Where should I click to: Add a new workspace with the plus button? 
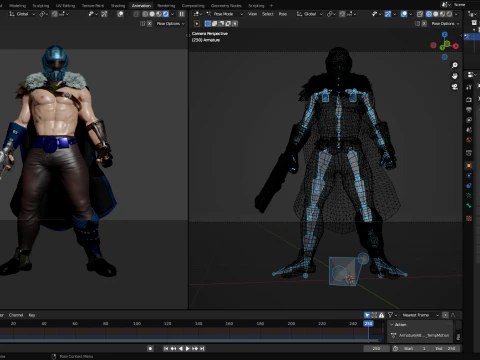(271, 6)
